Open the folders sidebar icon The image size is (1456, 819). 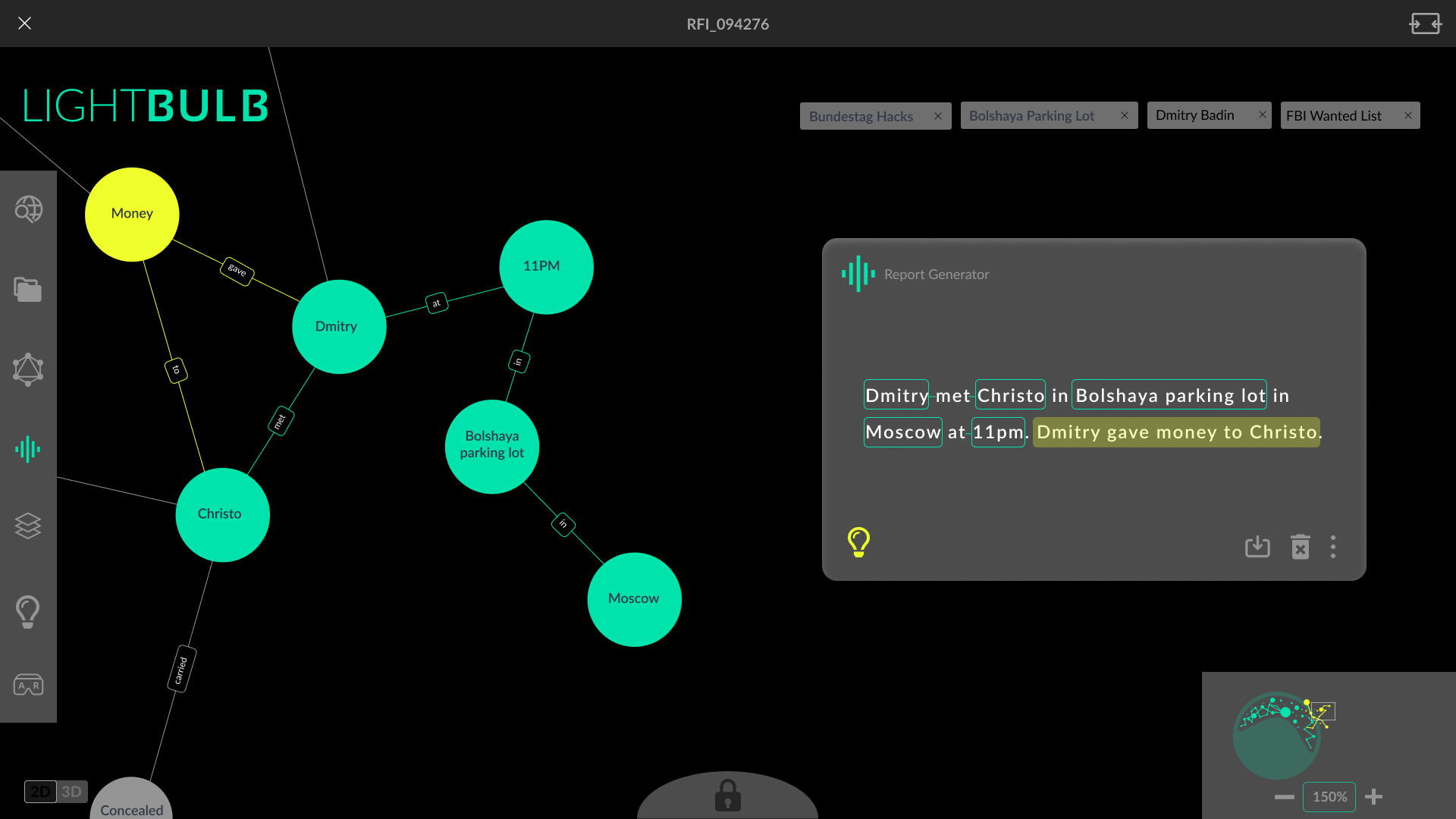pos(28,289)
